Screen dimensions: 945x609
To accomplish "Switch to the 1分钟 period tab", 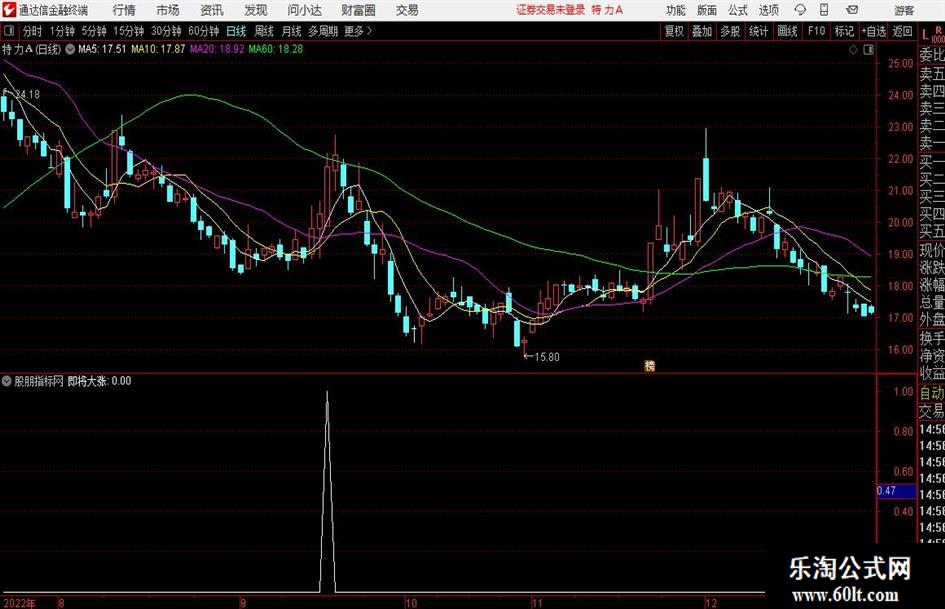I will point(62,31).
